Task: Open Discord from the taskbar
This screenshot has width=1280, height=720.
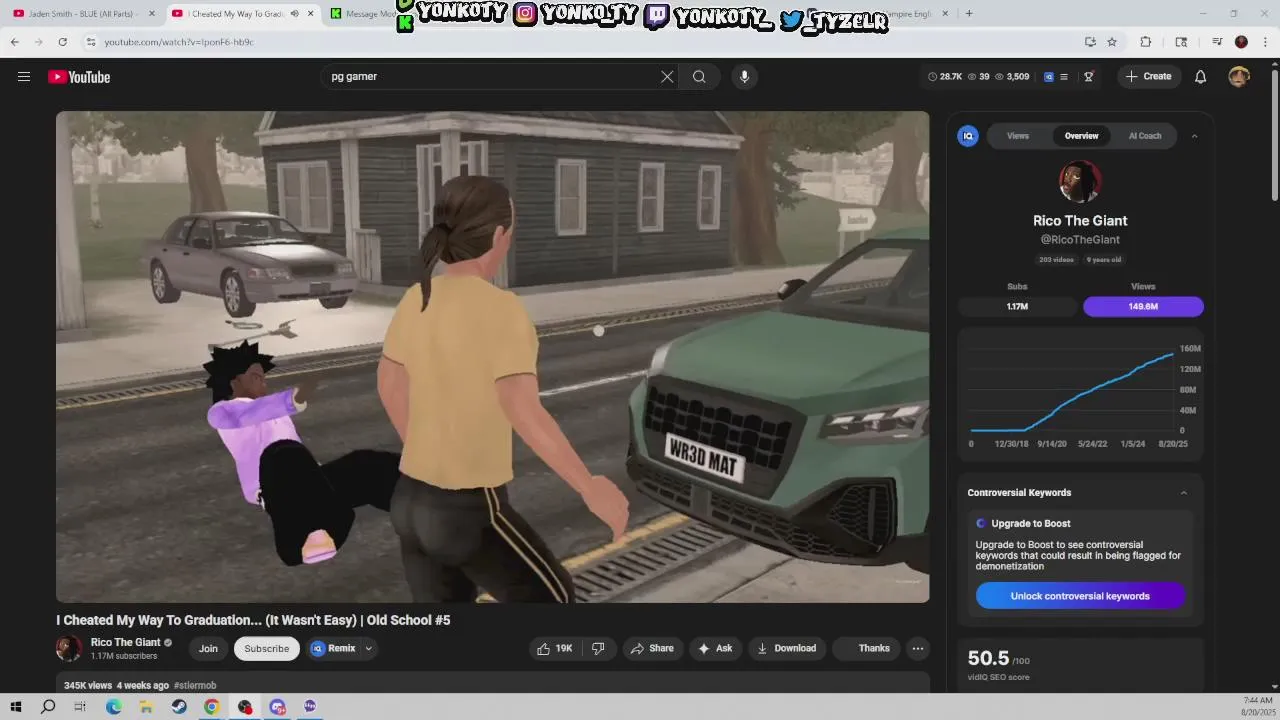Action: 277,706
